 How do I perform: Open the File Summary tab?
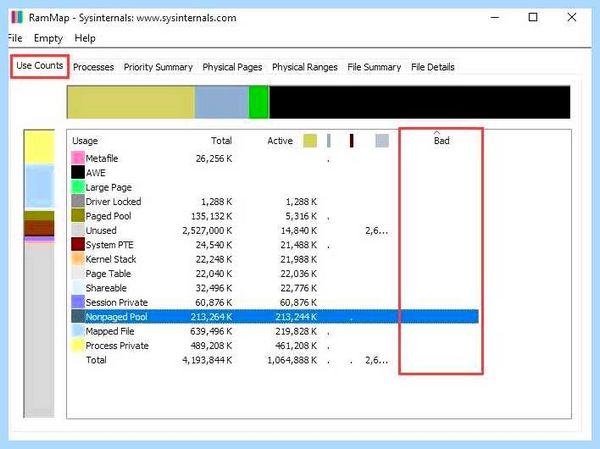point(374,67)
